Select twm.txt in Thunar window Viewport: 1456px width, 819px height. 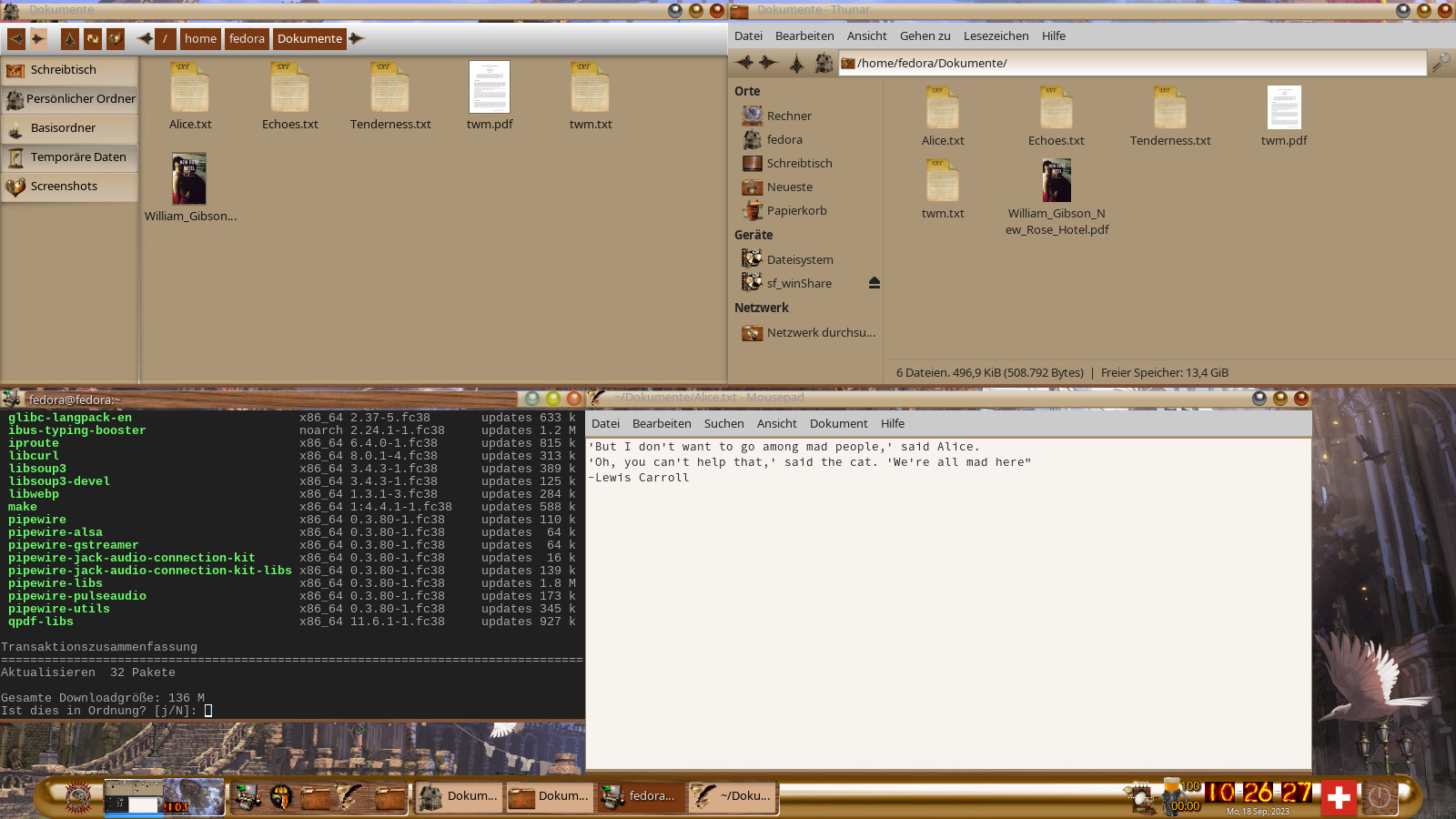pyautogui.click(x=943, y=189)
